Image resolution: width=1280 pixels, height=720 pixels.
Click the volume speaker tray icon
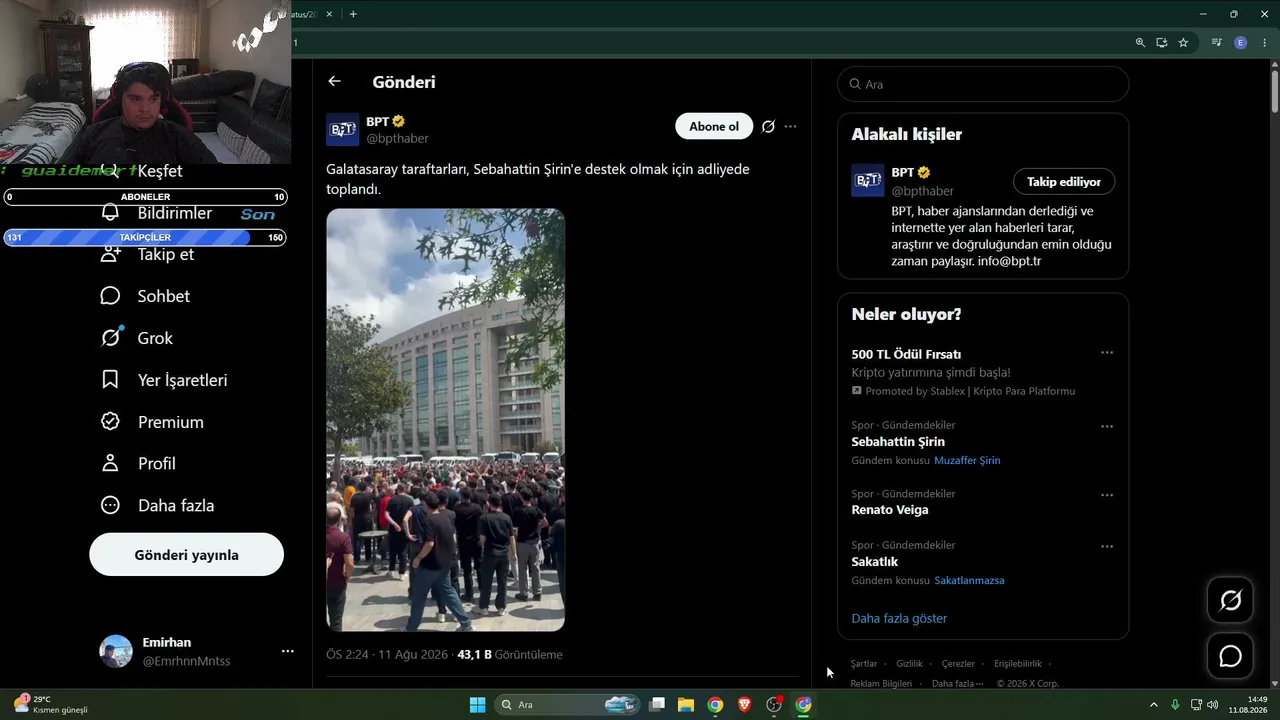tap(1212, 705)
